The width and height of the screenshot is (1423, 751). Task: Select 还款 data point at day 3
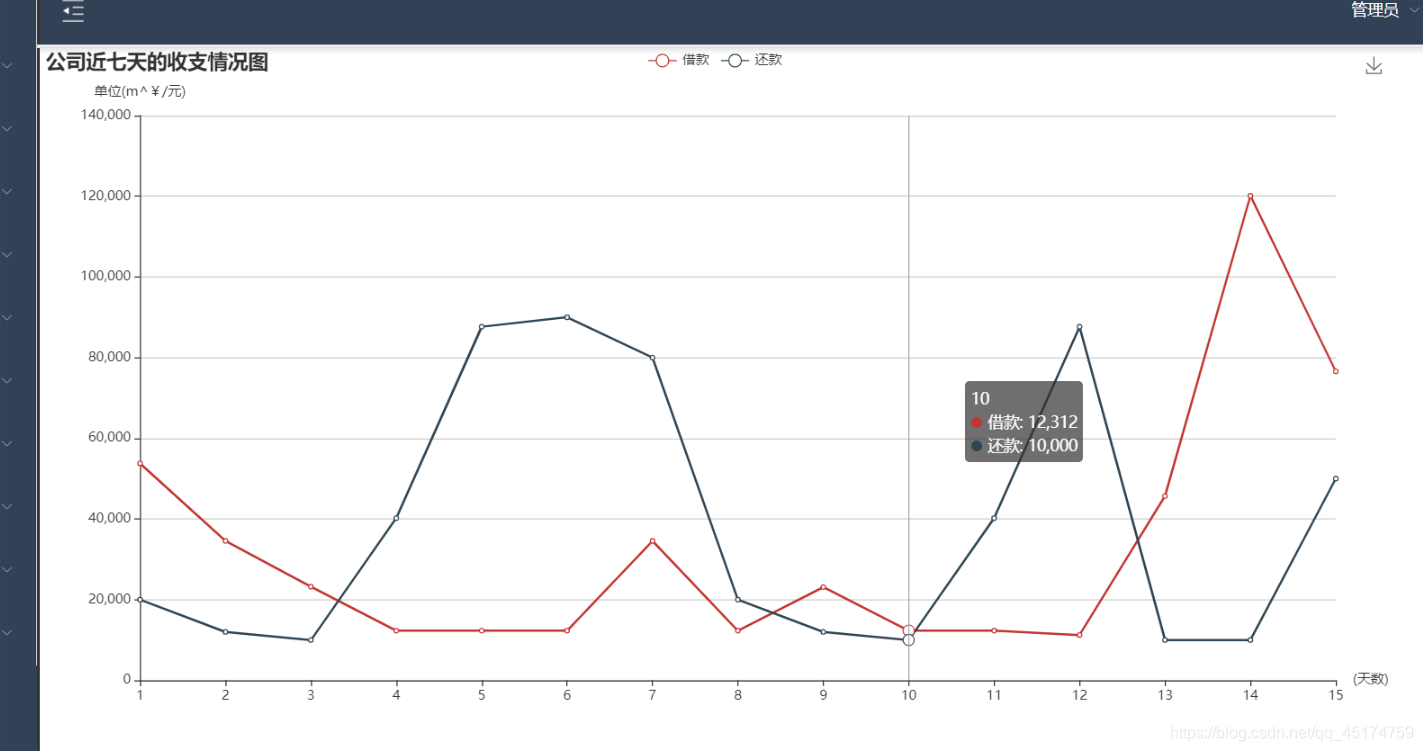[x=311, y=640]
